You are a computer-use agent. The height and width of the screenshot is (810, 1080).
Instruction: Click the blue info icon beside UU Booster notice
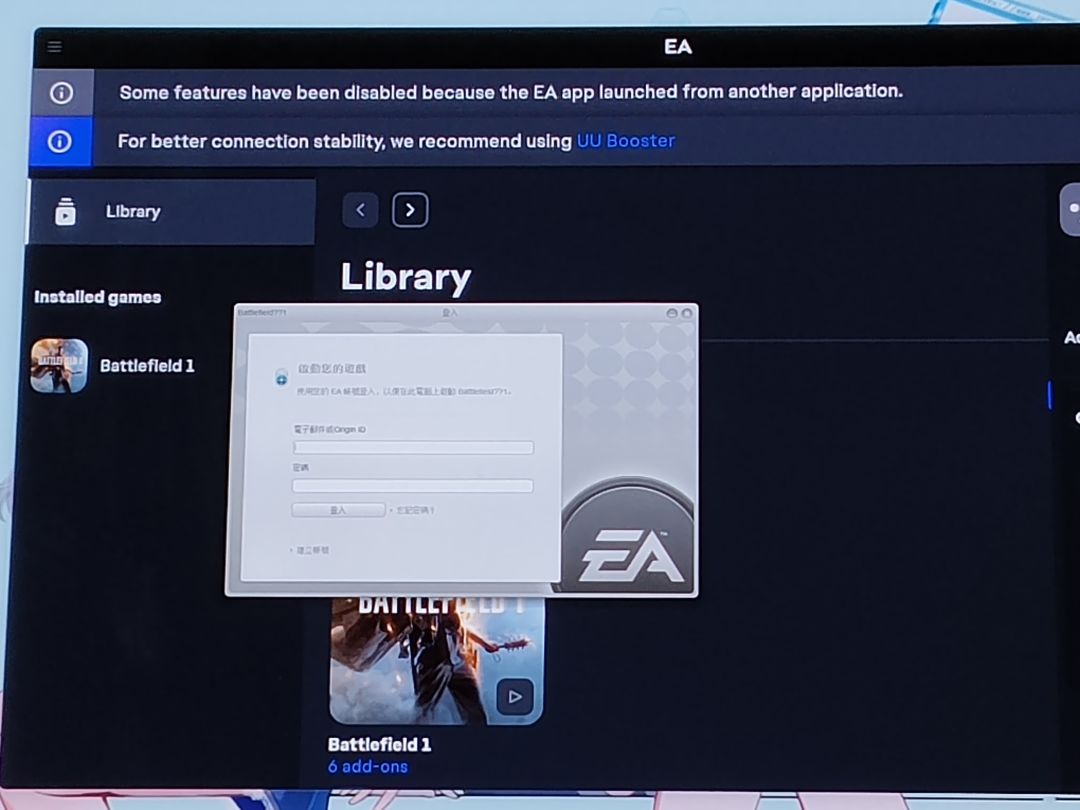[x=59, y=141]
